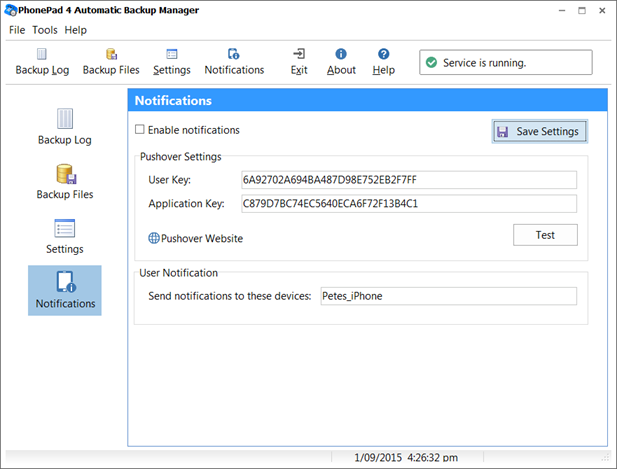Open the Tools menu
The width and height of the screenshot is (617, 469).
click(x=45, y=30)
